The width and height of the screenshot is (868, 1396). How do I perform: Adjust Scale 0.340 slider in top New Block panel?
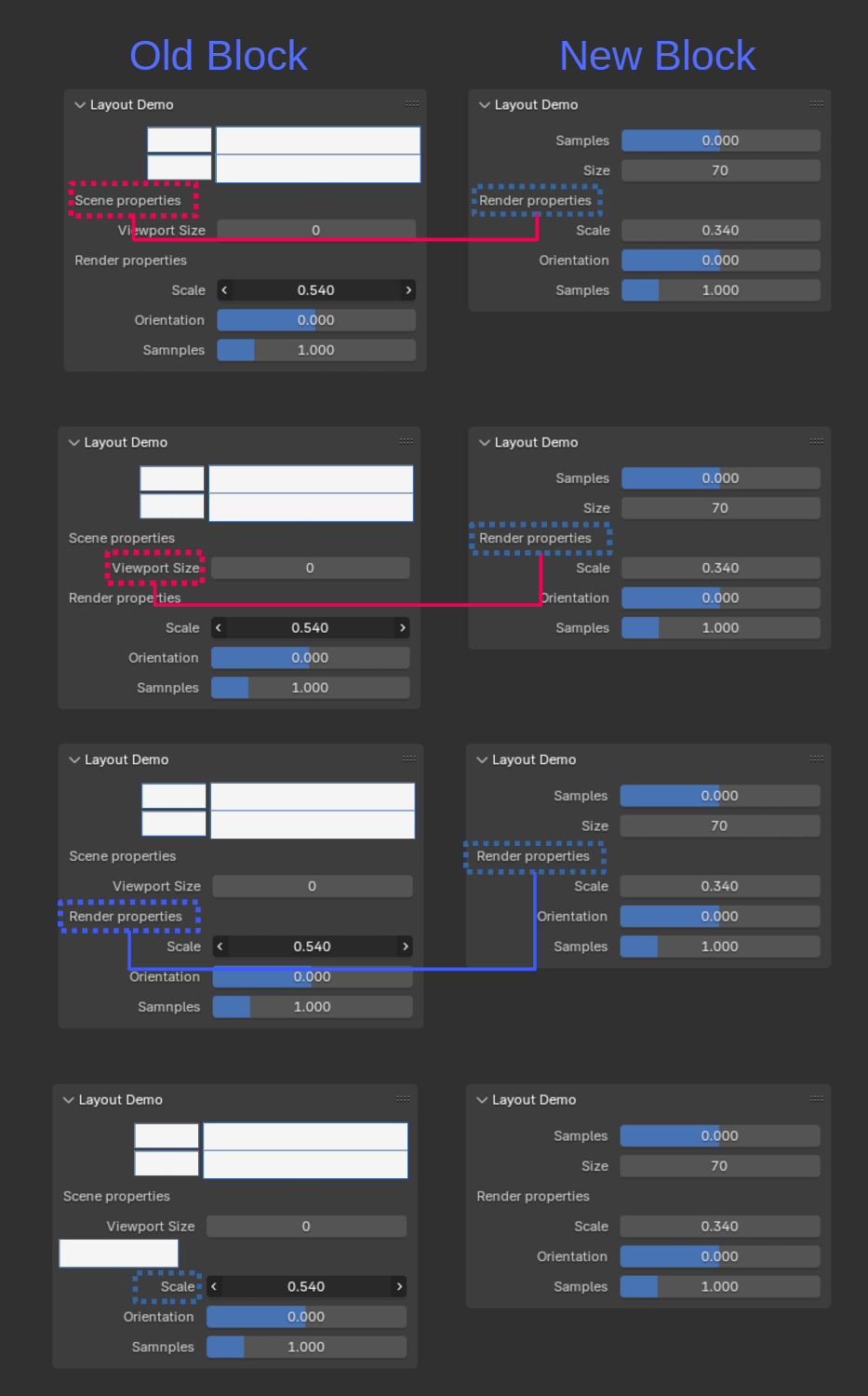[x=721, y=231]
